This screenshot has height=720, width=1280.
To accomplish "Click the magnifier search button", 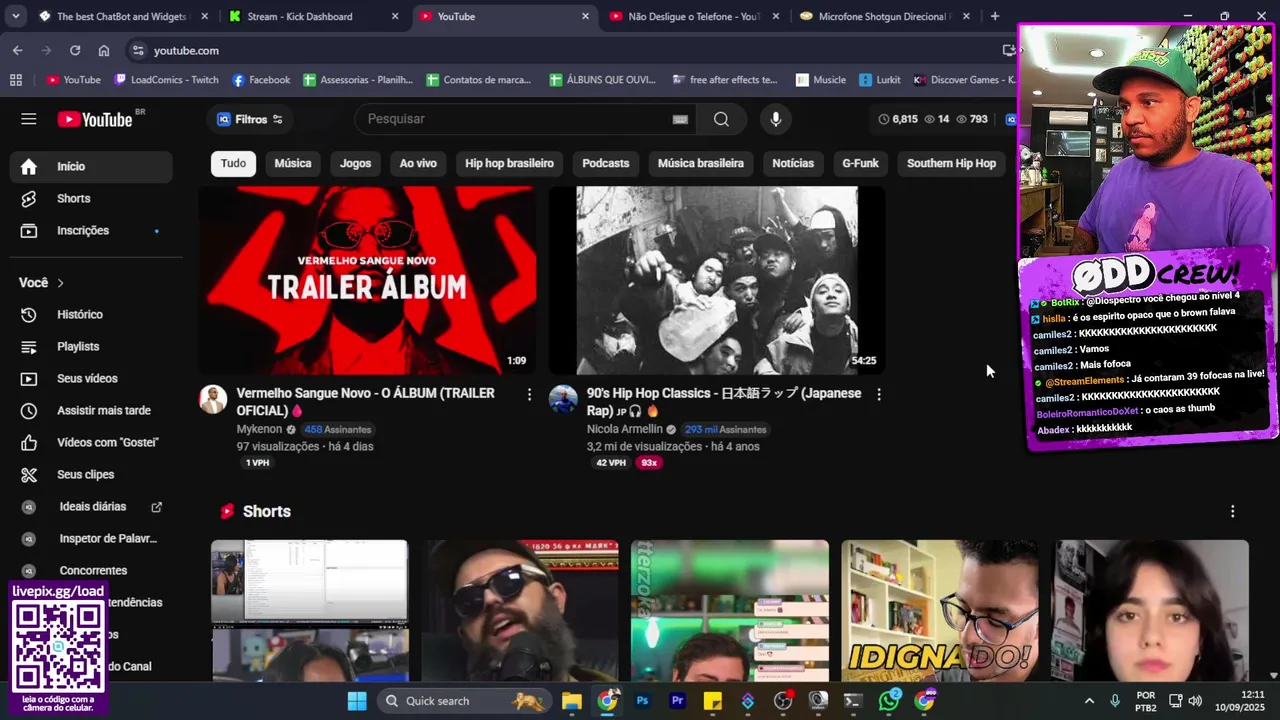I will click(721, 119).
